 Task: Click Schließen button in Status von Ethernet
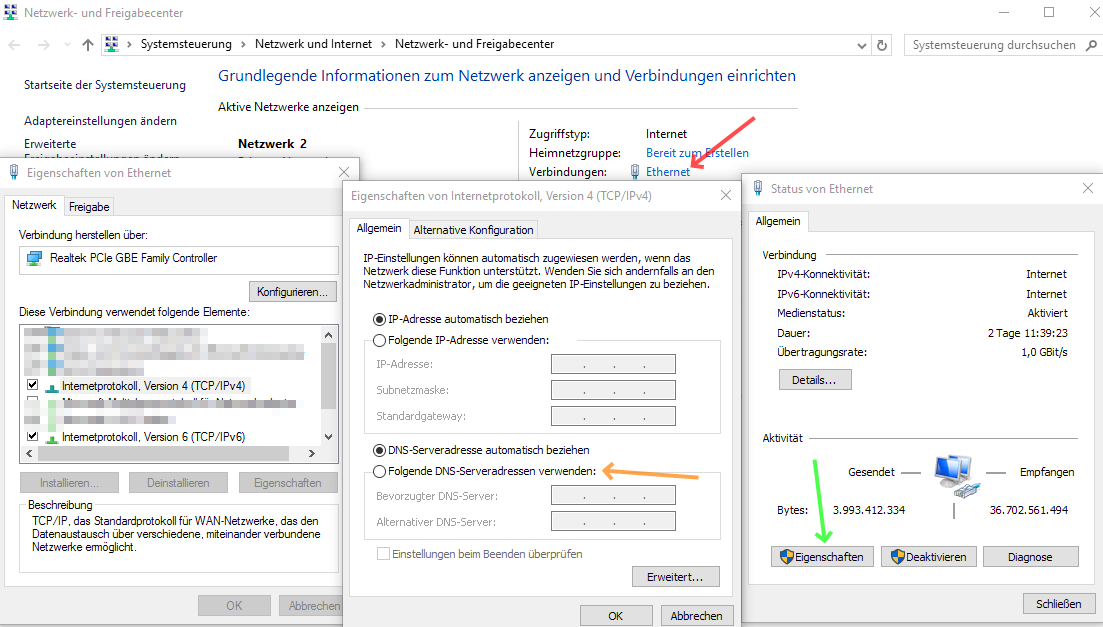click(1059, 604)
